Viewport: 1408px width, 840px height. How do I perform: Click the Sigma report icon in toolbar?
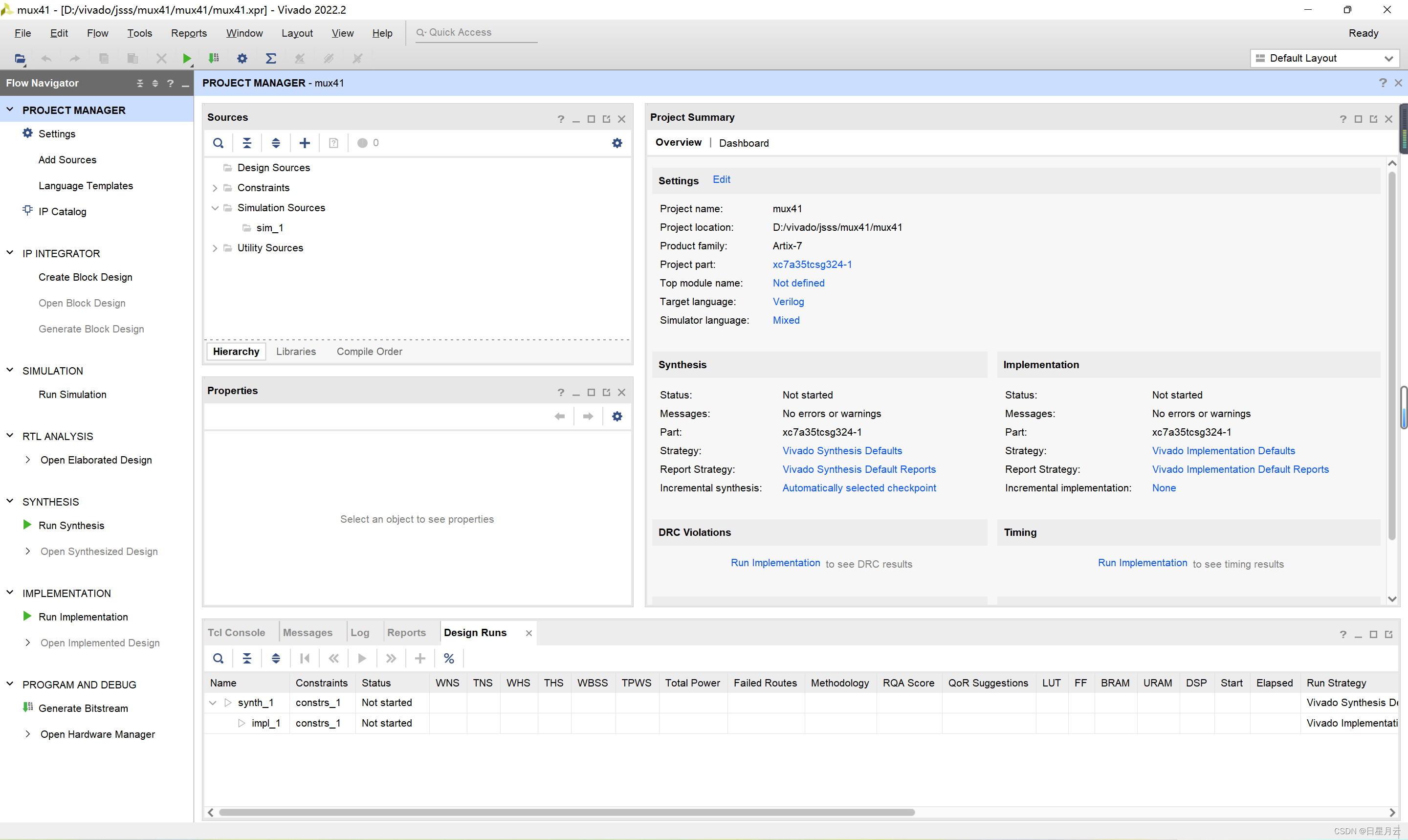[x=271, y=58]
